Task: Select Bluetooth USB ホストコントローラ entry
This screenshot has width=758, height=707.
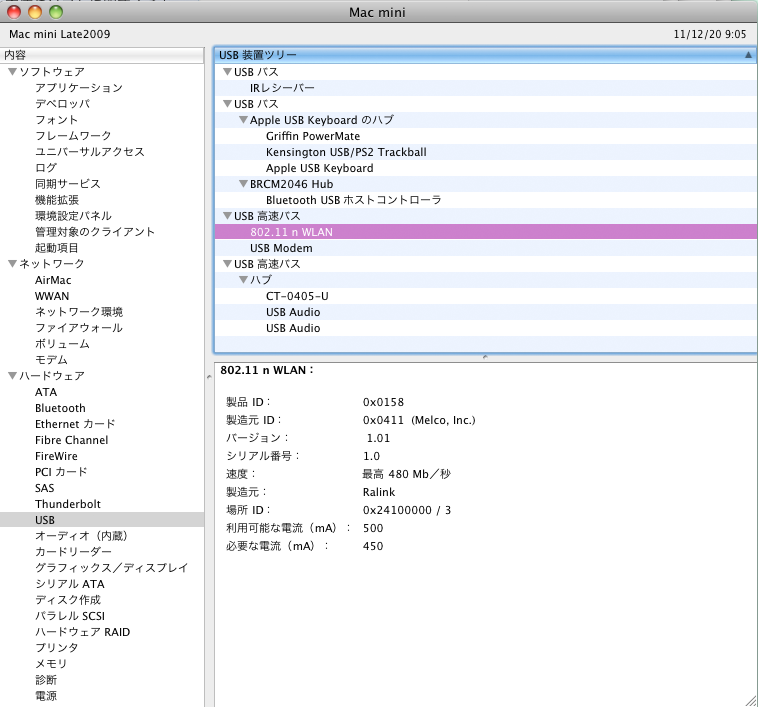Action: click(x=353, y=200)
